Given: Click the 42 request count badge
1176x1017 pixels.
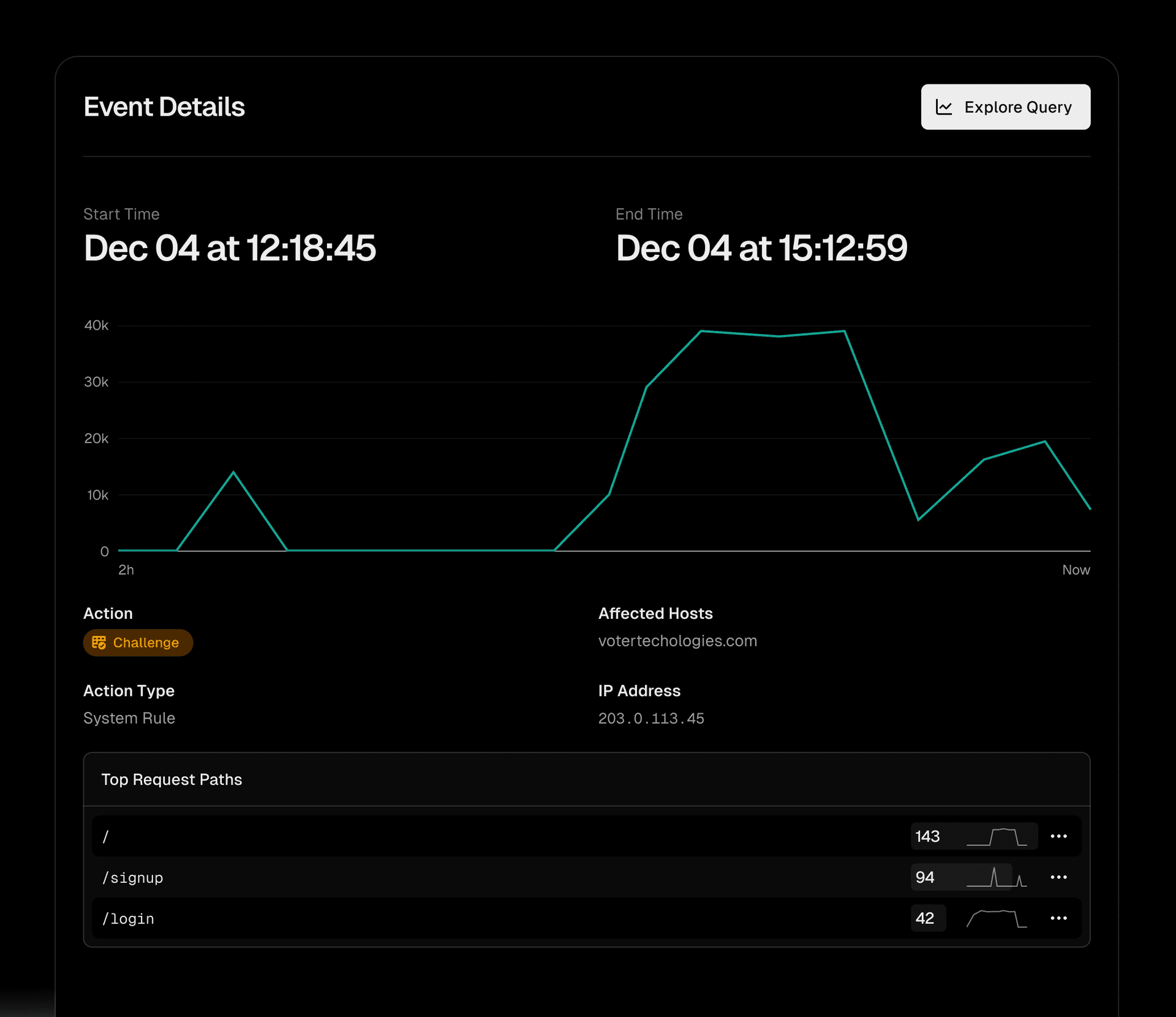Looking at the screenshot, I should coord(925,918).
